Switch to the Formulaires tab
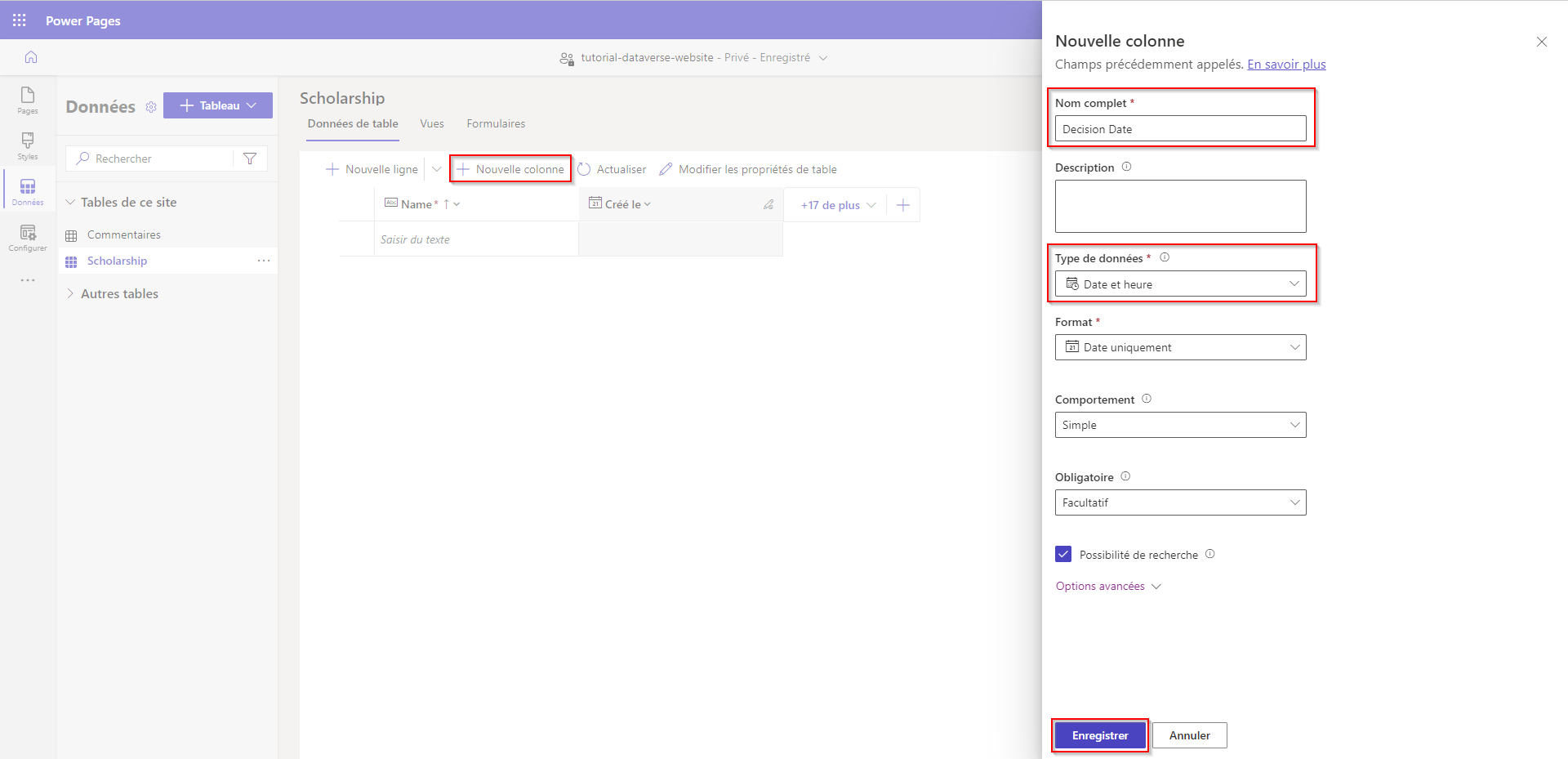 tap(496, 123)
